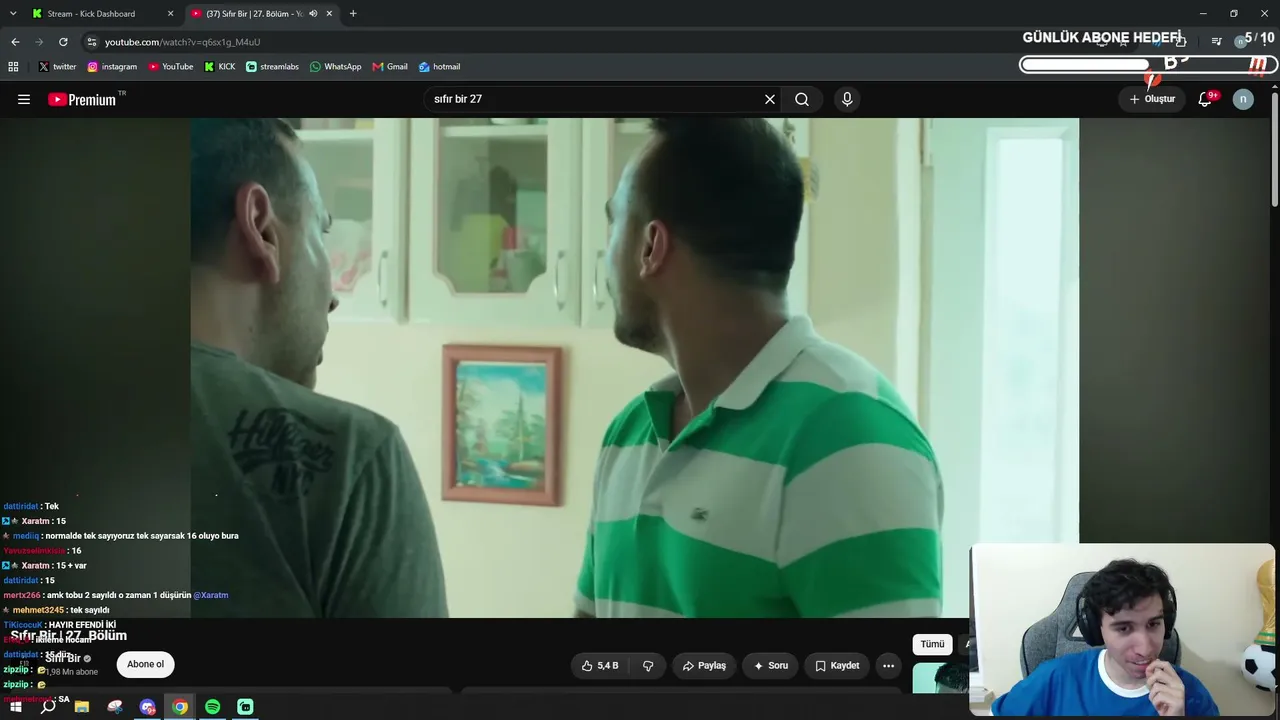Open Spotify from the taskbar
1280x720 pixels.
213,707
